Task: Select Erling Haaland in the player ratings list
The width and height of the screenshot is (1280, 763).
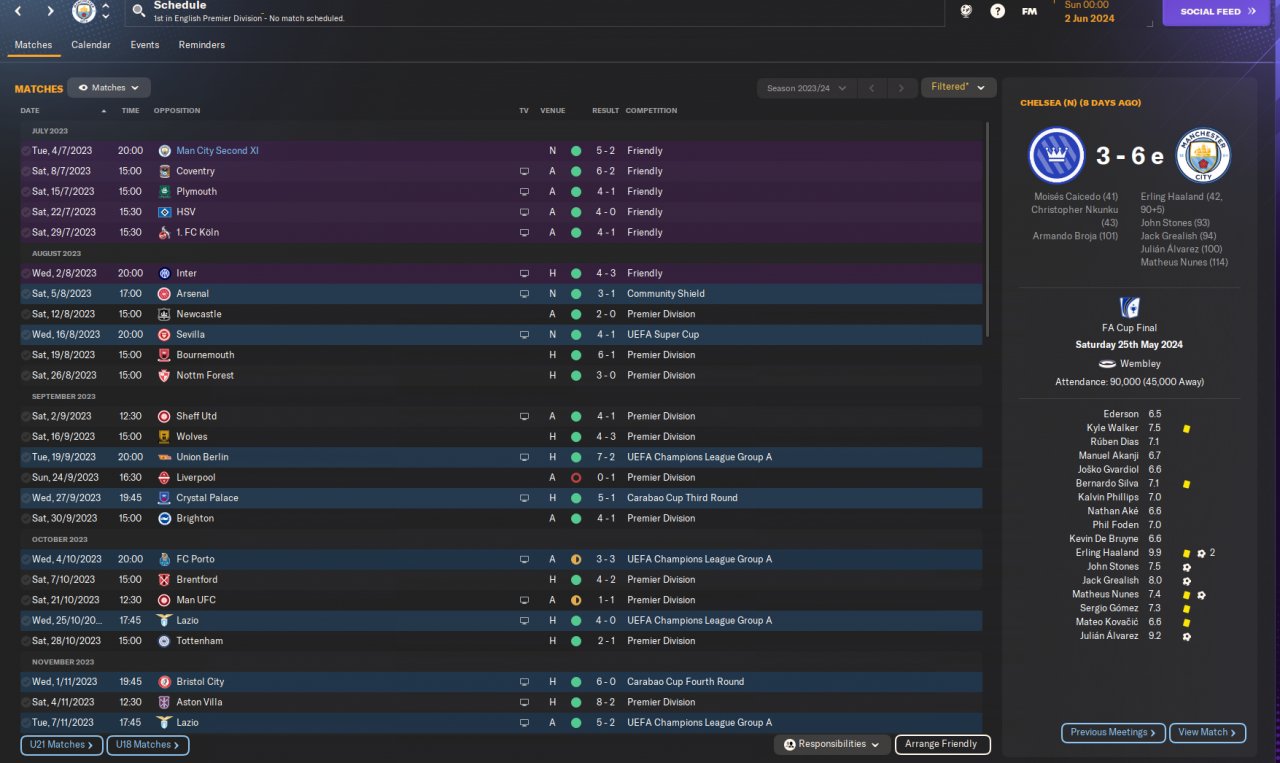Action: click(1107, 553)
